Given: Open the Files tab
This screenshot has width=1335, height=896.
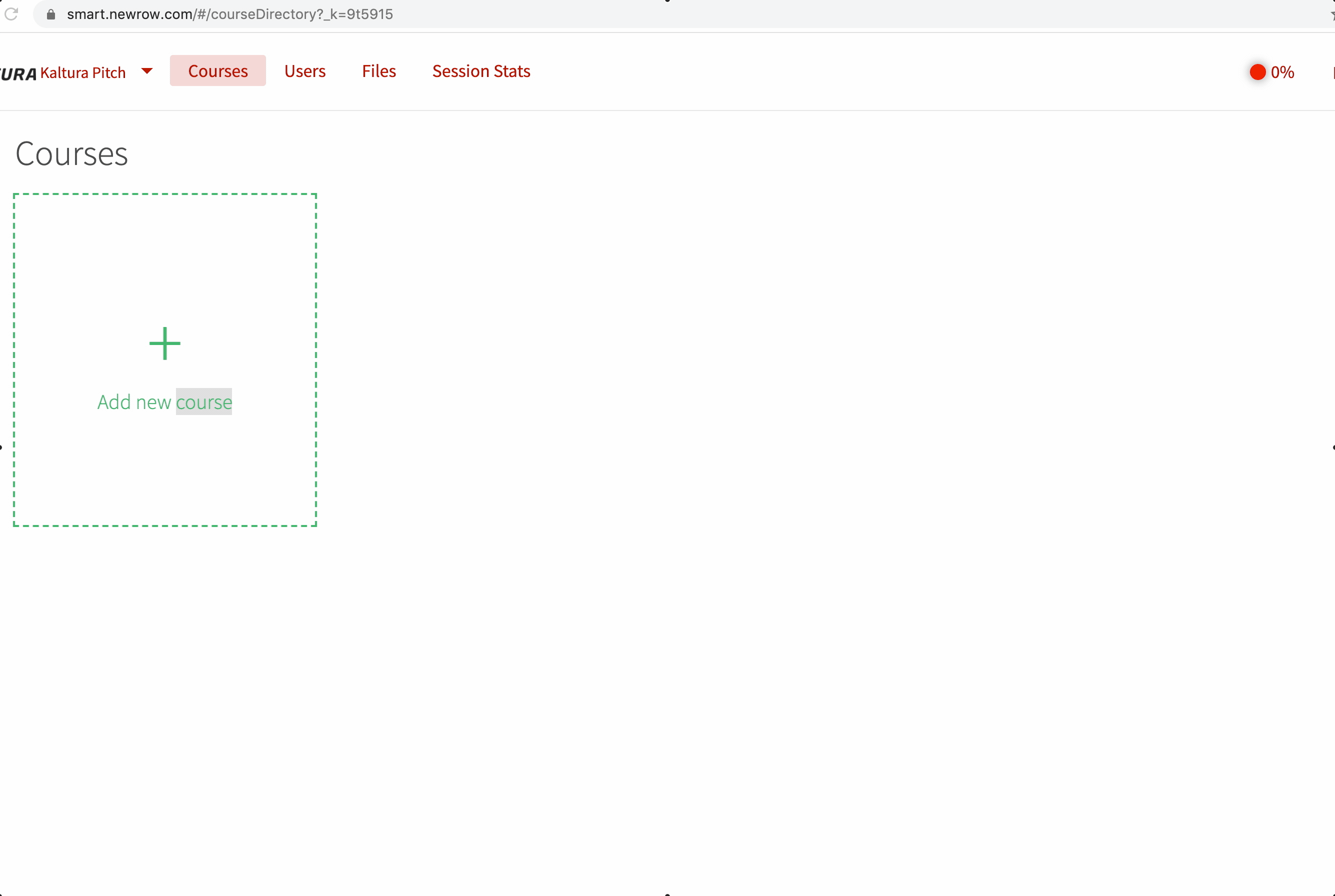Looking at the screenshot, I should click(379, 71).
